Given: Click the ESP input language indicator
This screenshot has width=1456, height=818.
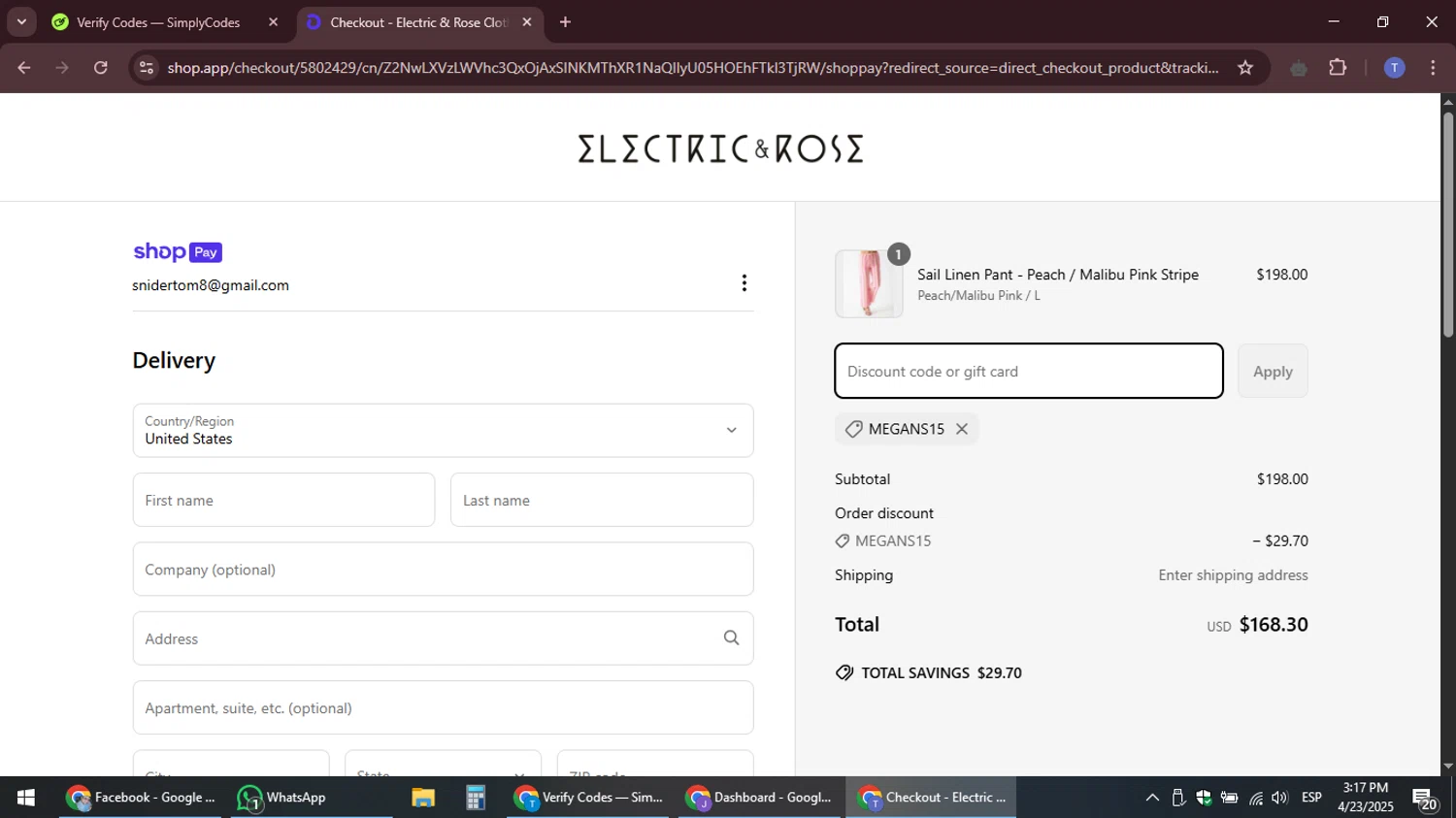Looking at the screenshot, I should (1311, 798).
